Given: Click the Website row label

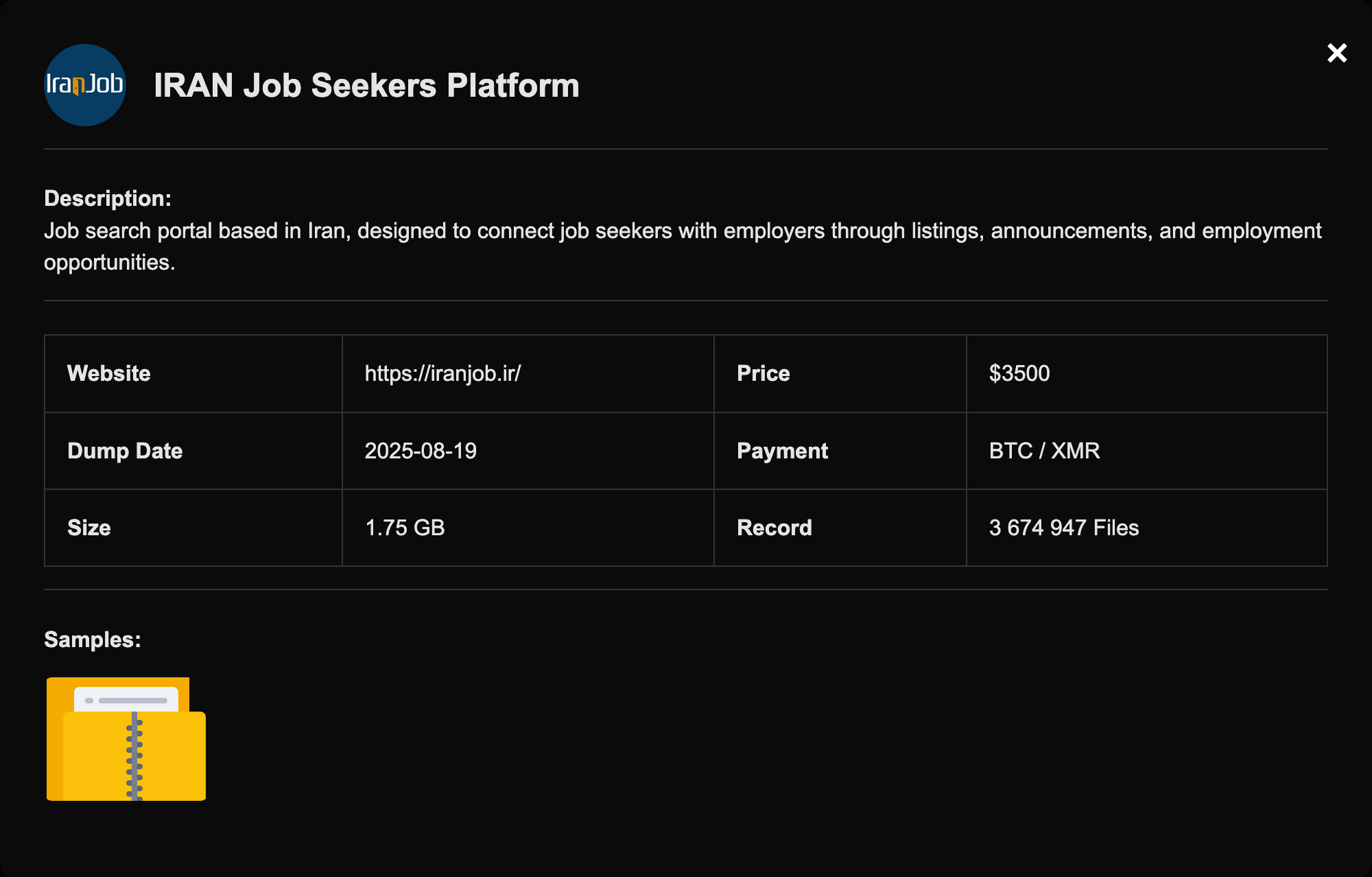Looking at the screenshot, I should (108, 373).
